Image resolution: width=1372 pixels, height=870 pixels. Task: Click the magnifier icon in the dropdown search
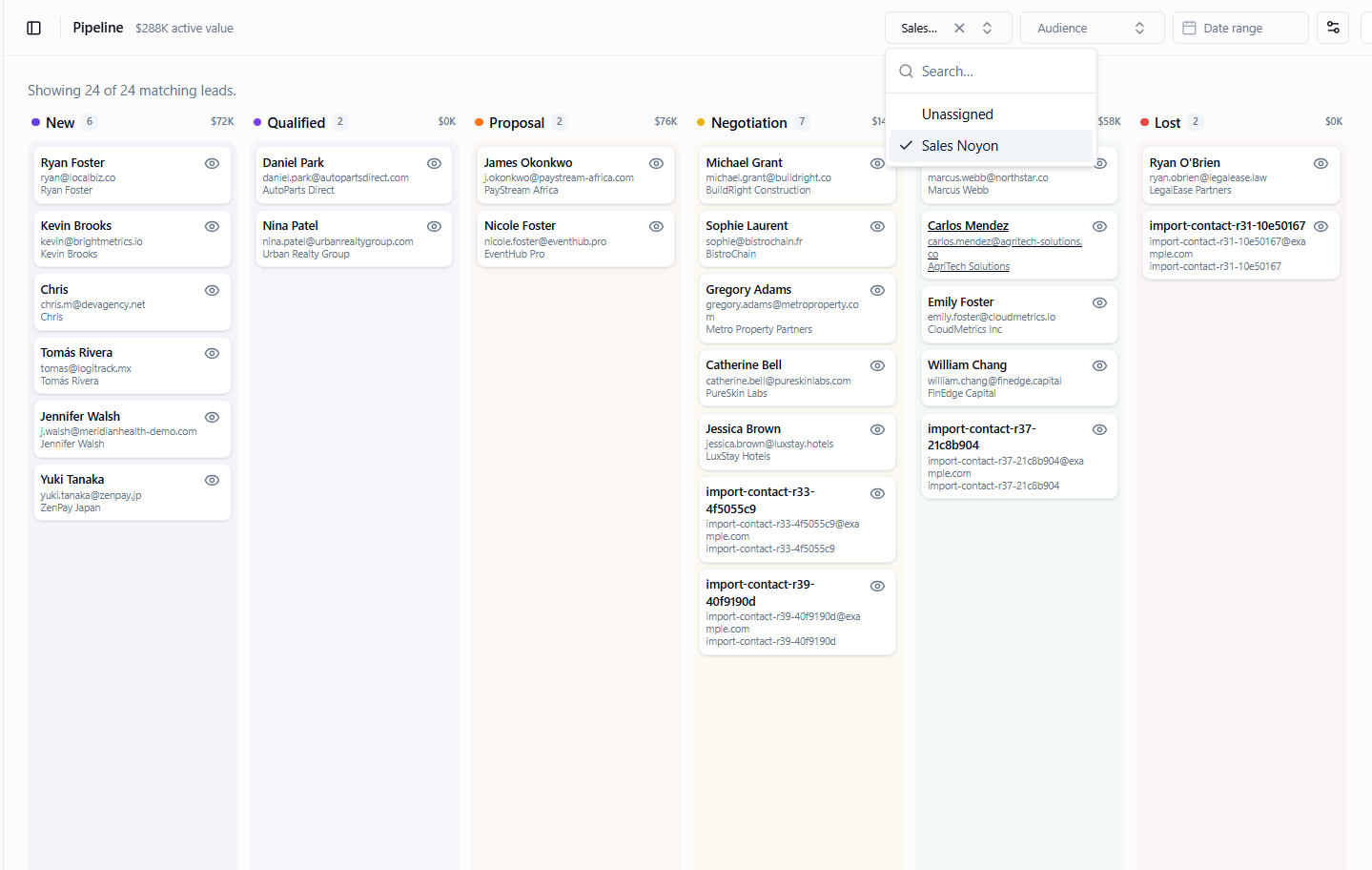[906, 72]
